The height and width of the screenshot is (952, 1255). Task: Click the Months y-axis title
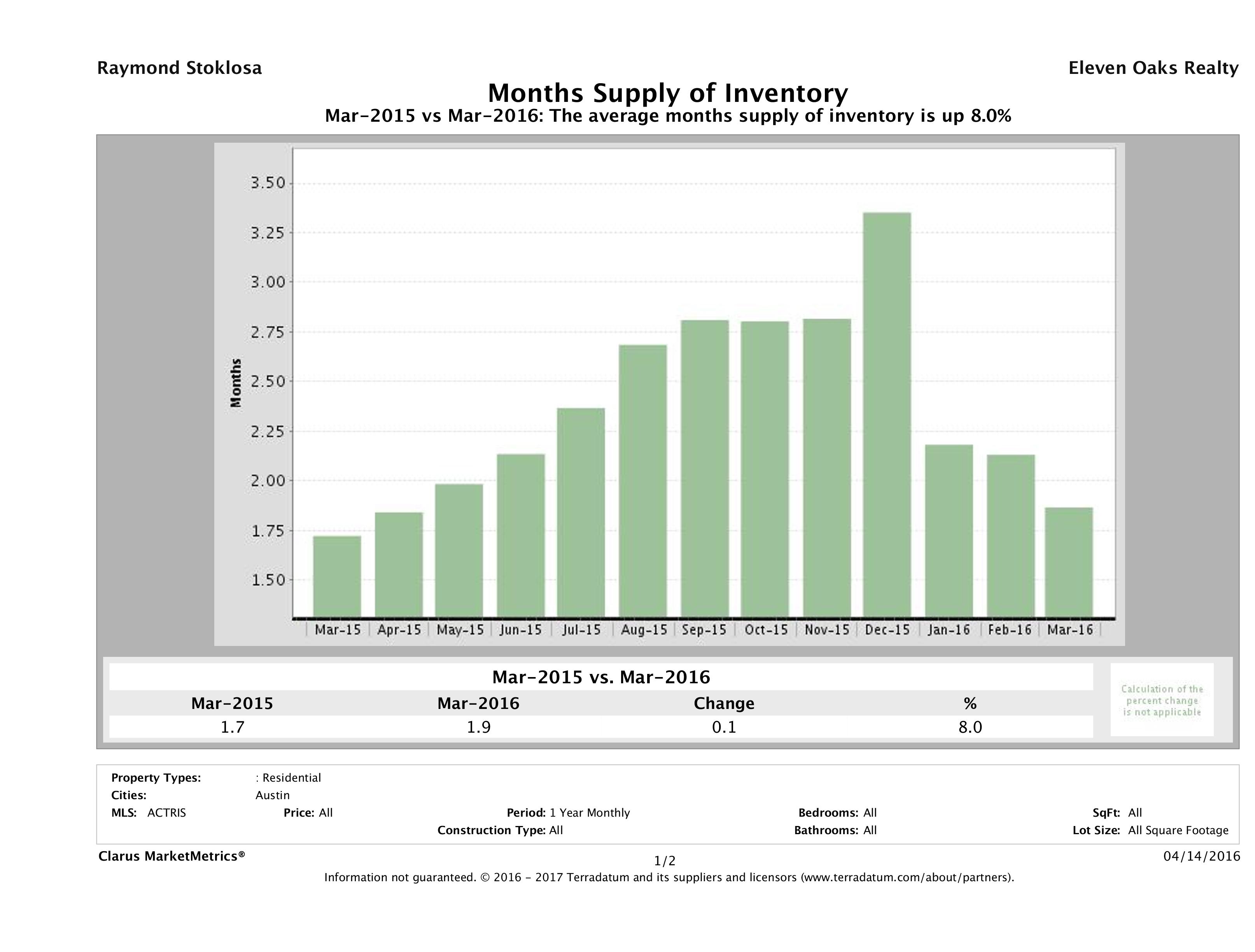[236, 383]
